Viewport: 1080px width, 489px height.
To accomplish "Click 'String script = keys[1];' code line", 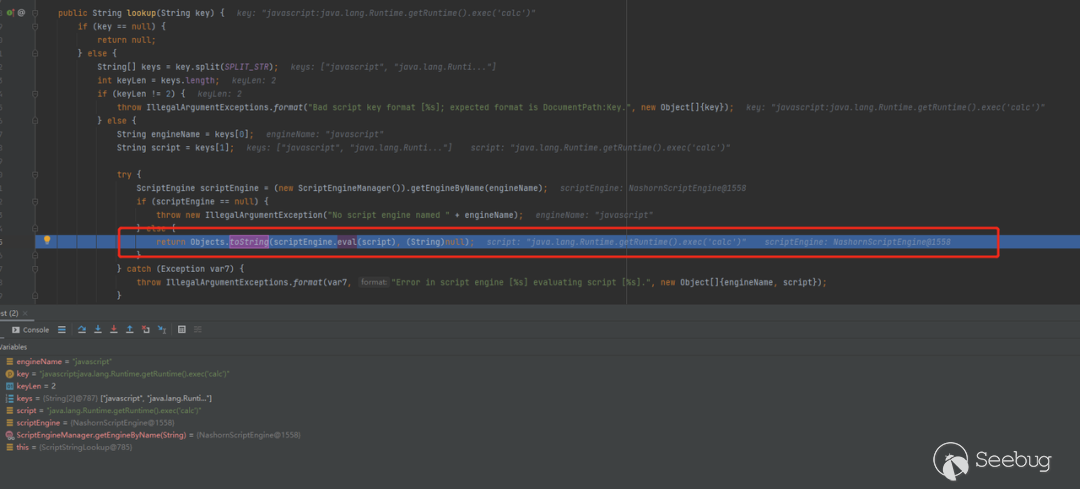I will (176, 147).
